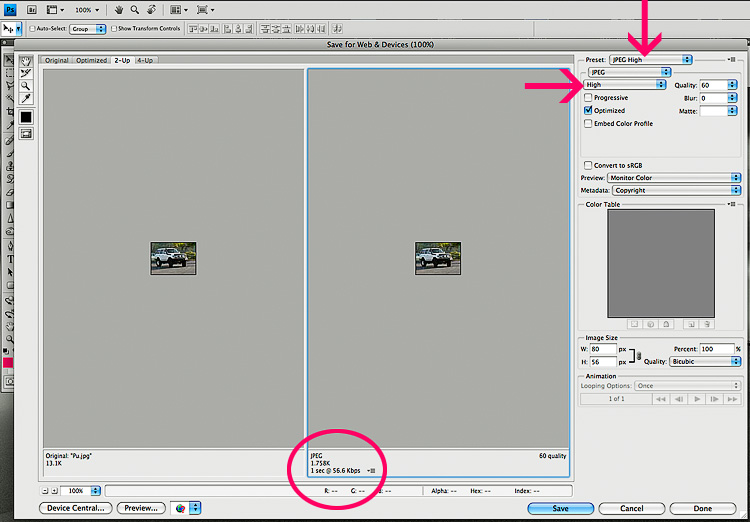Image resolution: width=750 pixels, height=522 pixels.
Task: Select the Slice Select tool
Action: (26, 74)
